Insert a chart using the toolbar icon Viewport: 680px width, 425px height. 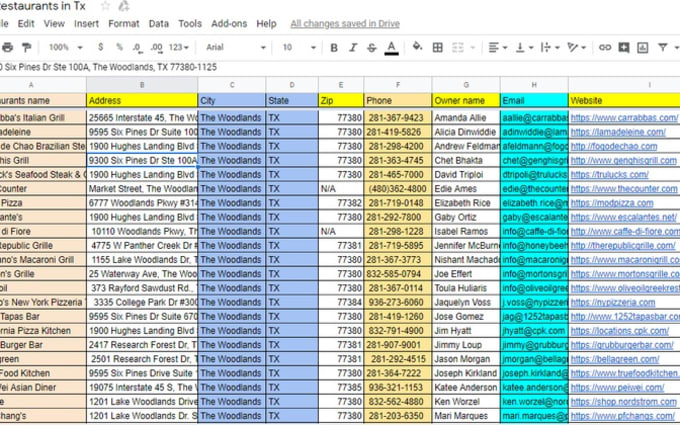click(x=642, y=47)
